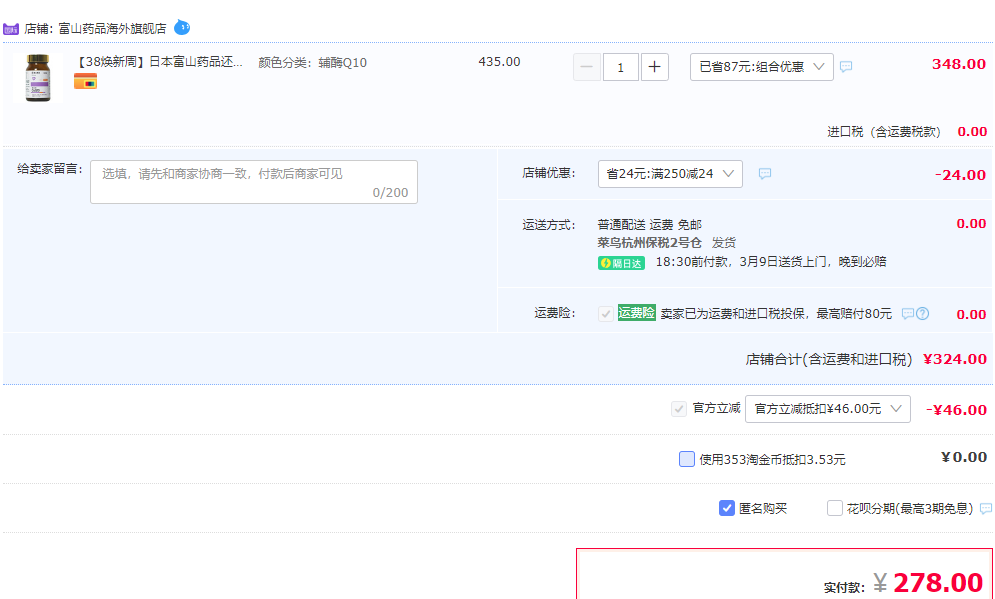Click the ¥0.00 amount in the 淘金币 row
This screenshot has height=599, width=995.
964,457
